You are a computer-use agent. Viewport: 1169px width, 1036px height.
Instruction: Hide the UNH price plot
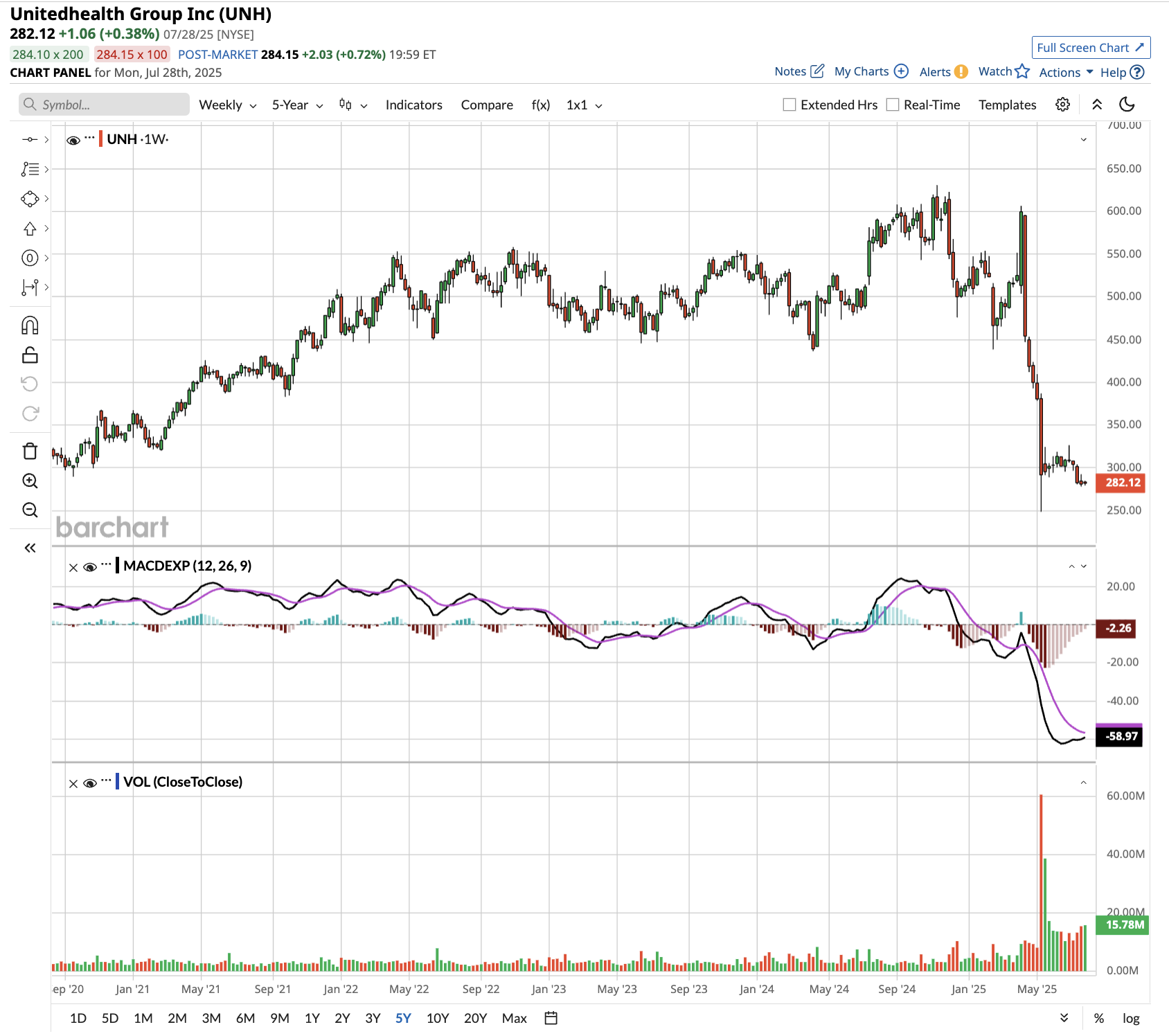click(x=73, y=140)
